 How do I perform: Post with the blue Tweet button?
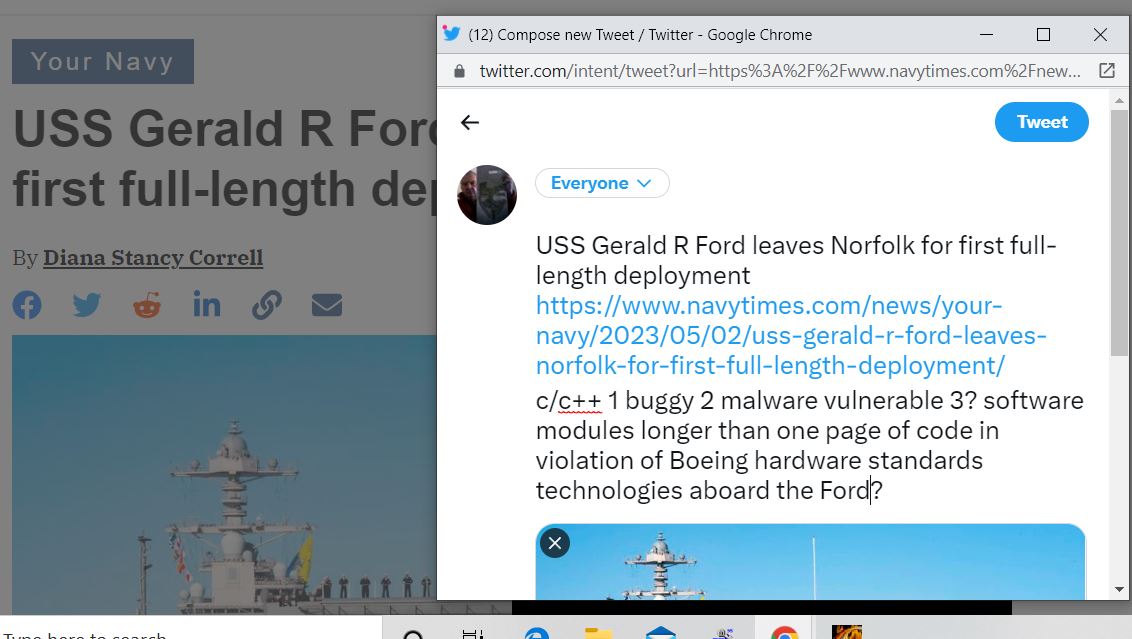click(x=1042, y=122)
